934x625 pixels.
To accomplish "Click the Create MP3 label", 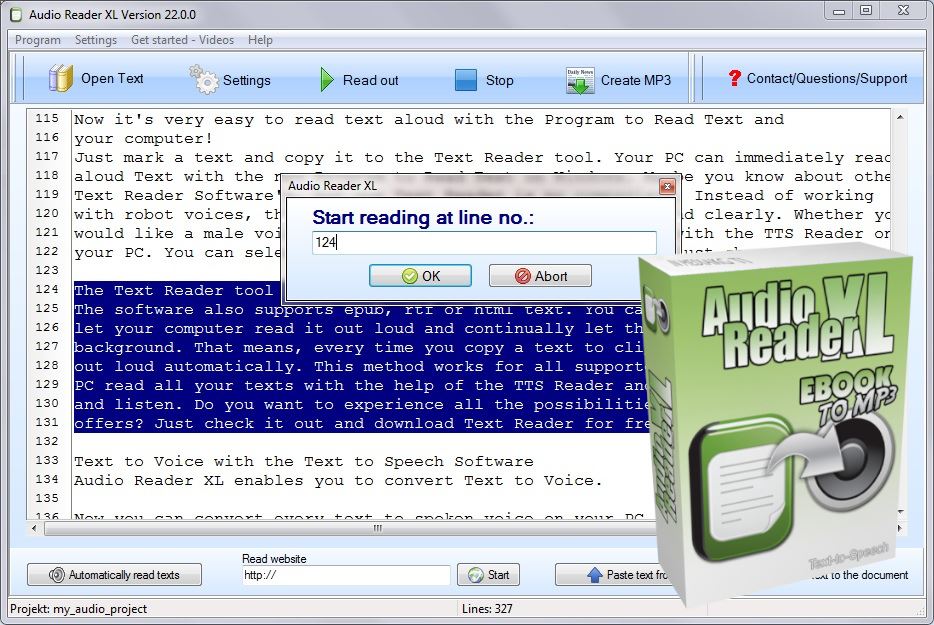I will coord(636,80).
